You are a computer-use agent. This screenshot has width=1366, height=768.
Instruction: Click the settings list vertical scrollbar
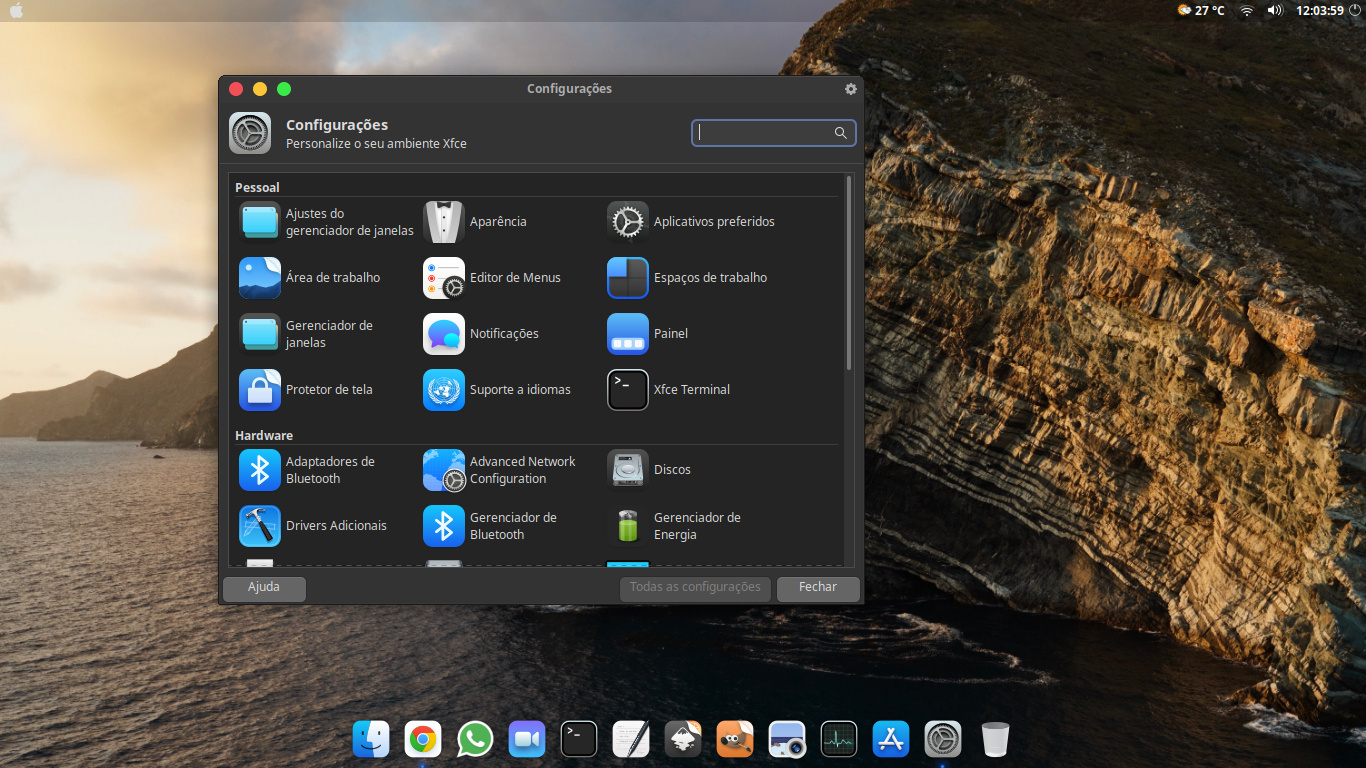pos(849,273)
